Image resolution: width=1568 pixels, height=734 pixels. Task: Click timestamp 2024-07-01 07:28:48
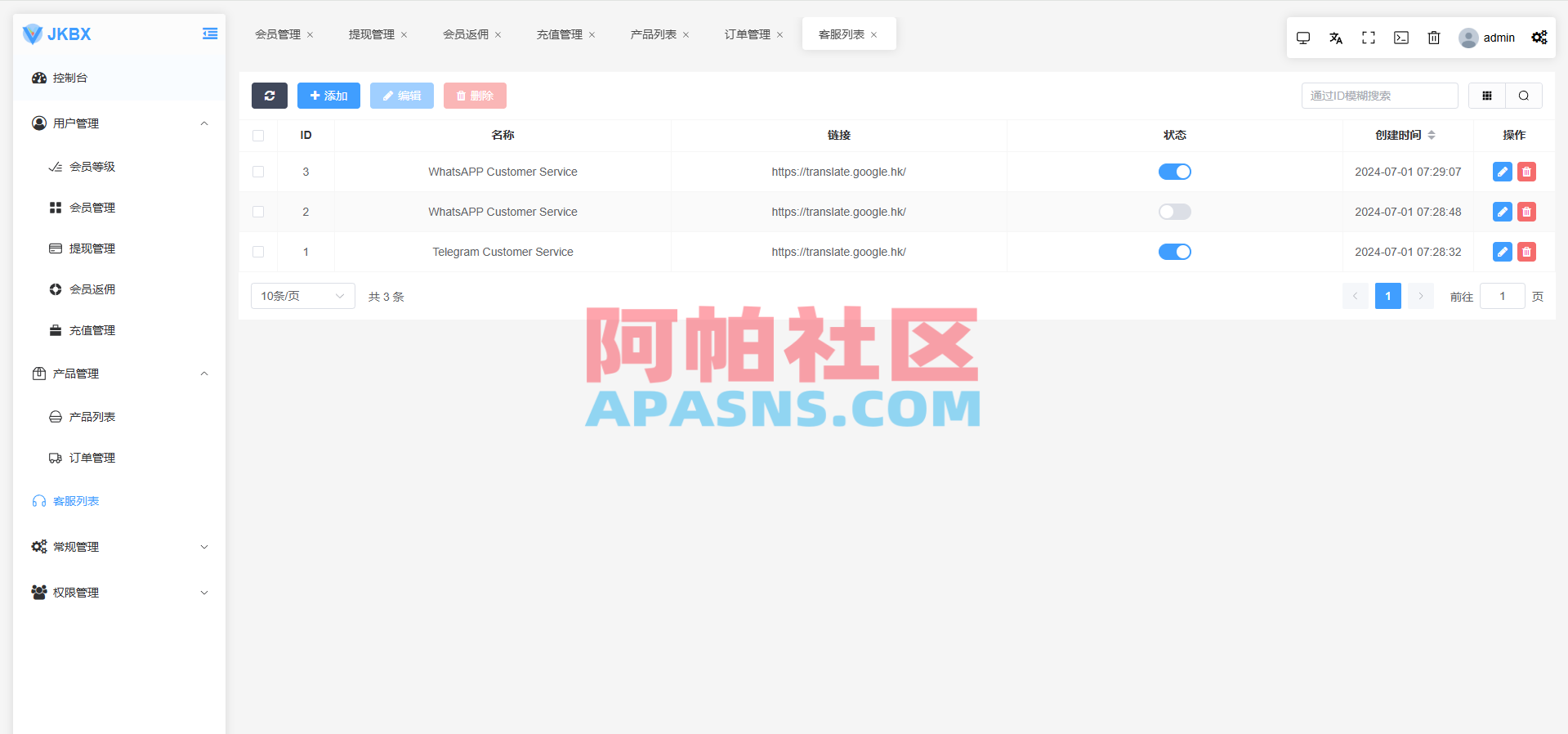(1408, 212)
